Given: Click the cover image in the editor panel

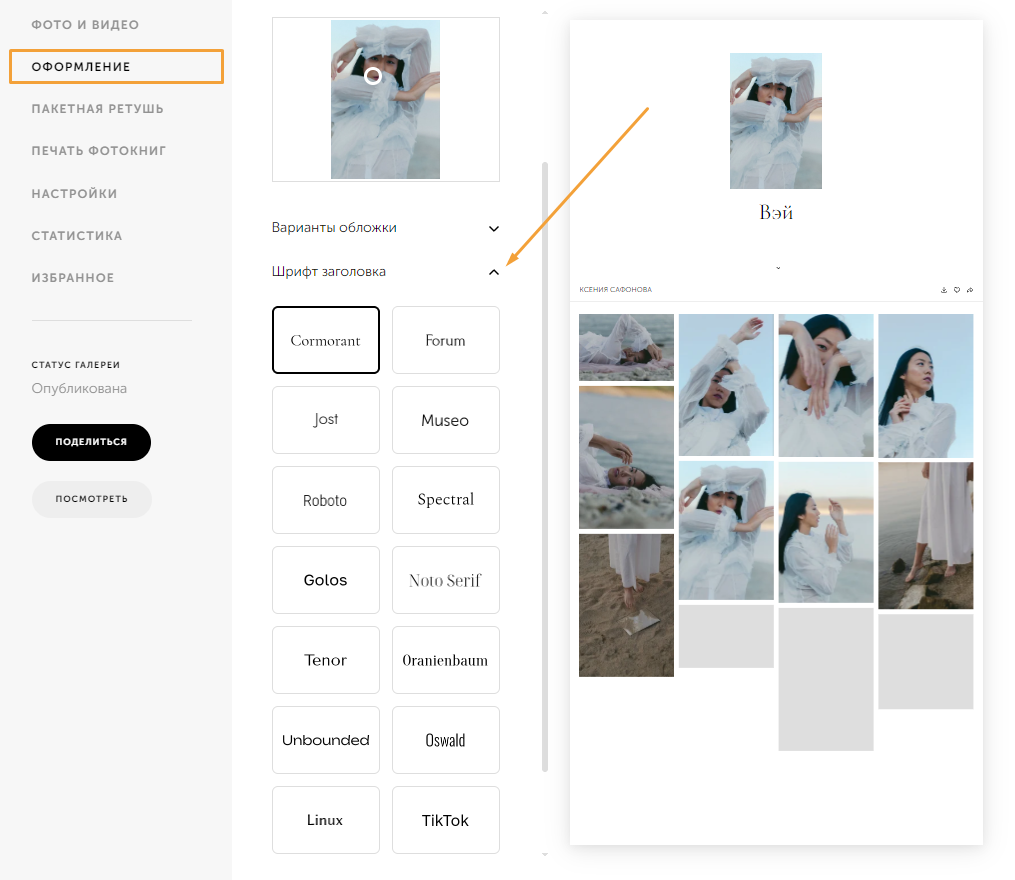Looking at the screenshot, I should 385,100.
